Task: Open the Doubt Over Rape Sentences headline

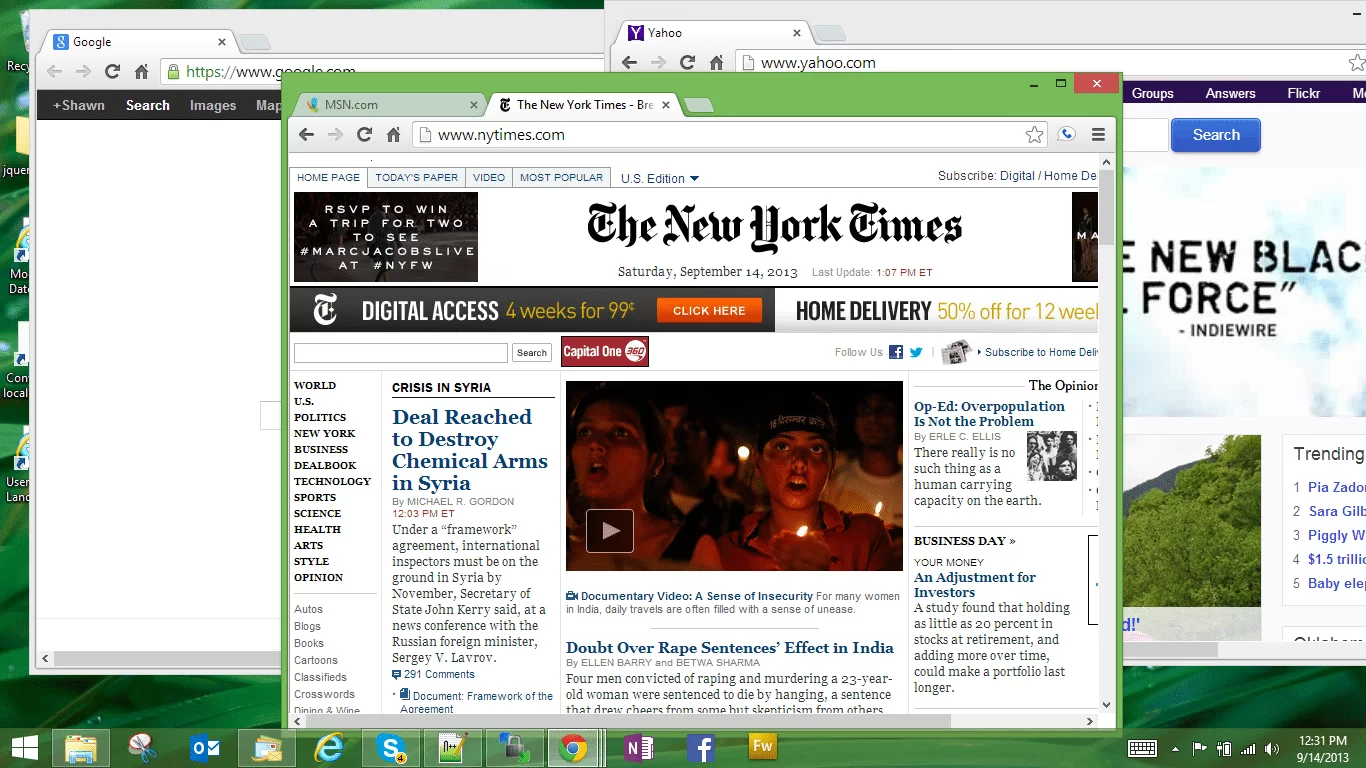Action: pos(730,647)
